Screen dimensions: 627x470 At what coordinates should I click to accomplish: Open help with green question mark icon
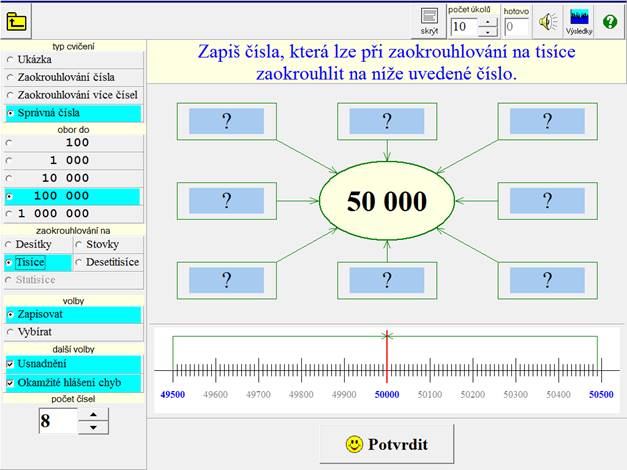[x=609, y=21]
